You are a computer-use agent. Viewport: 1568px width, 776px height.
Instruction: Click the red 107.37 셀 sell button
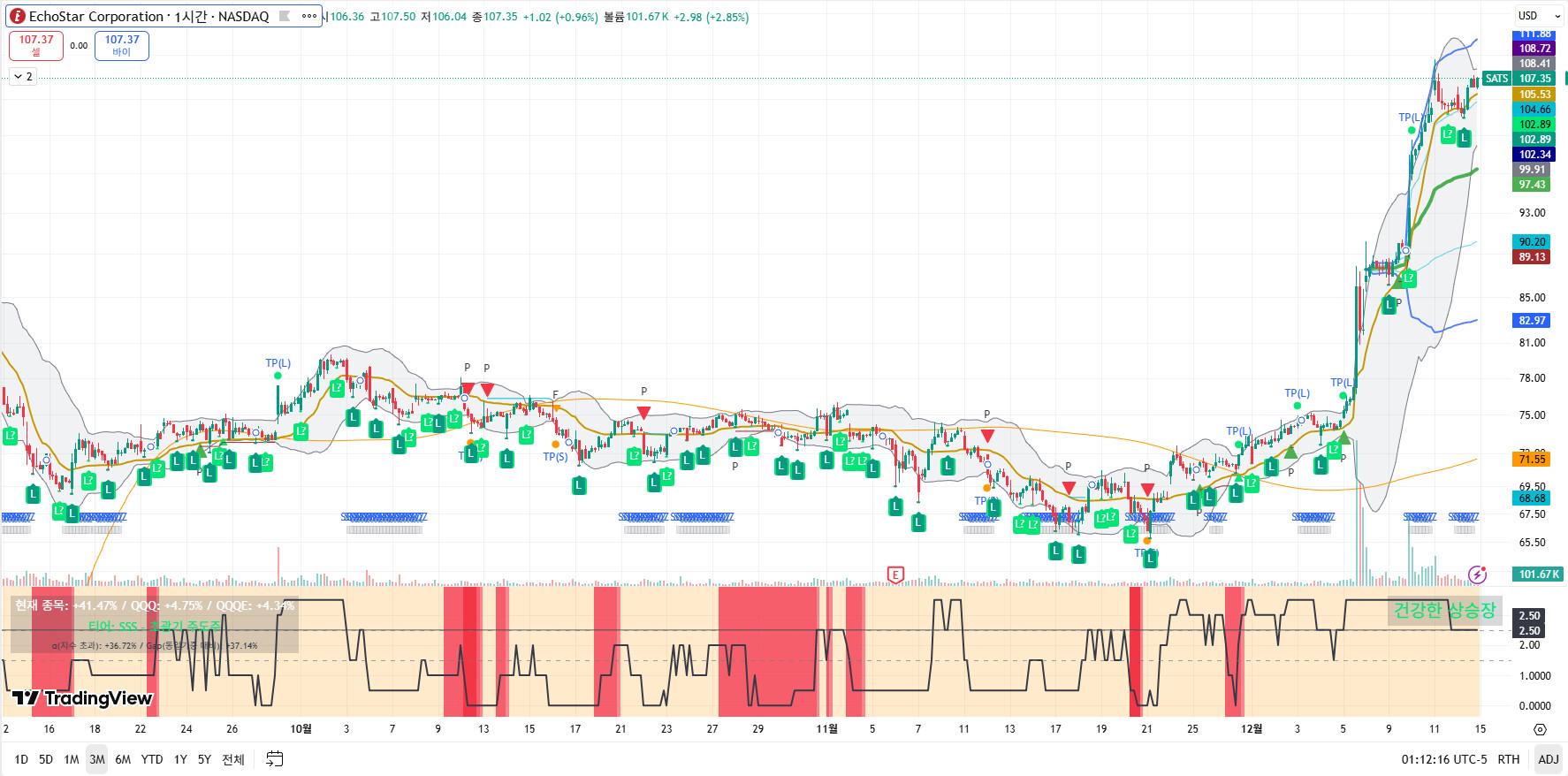click(x=36, y=45)
